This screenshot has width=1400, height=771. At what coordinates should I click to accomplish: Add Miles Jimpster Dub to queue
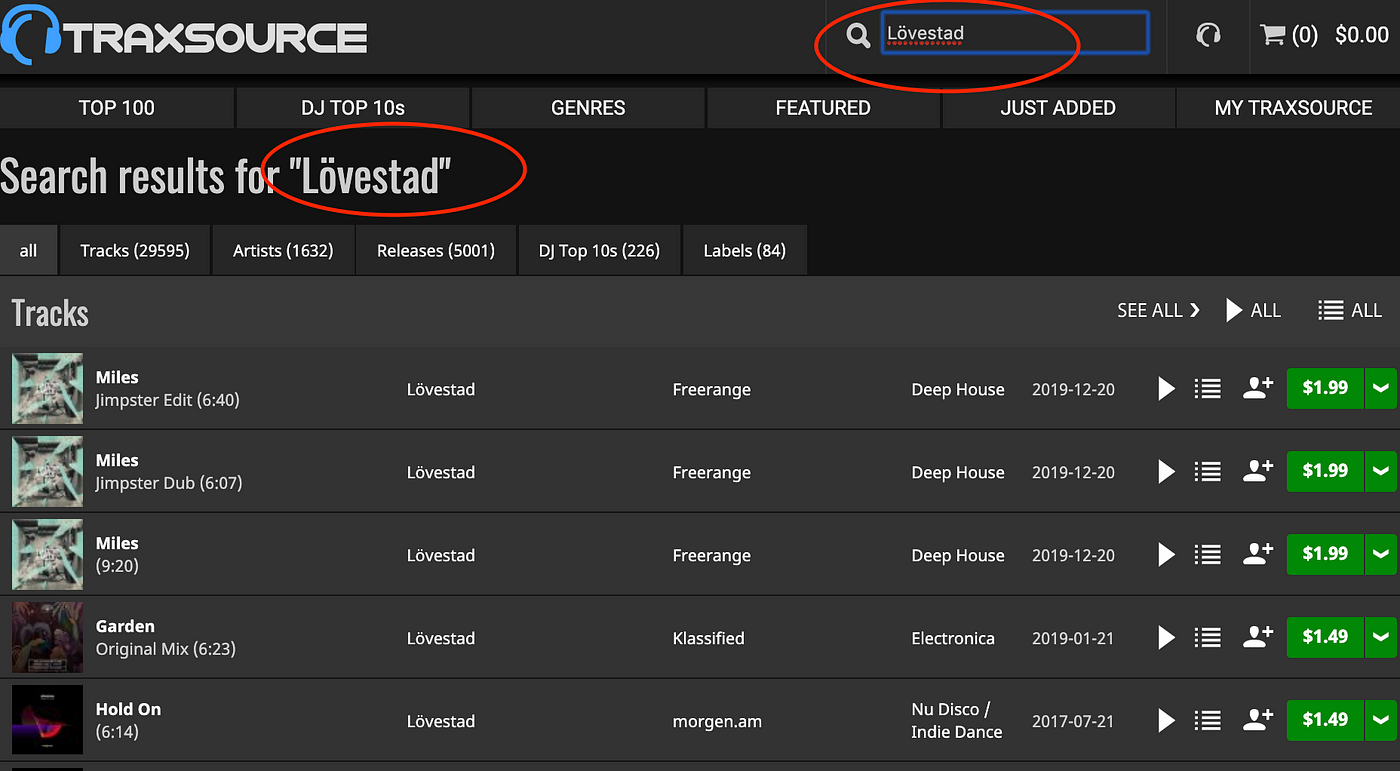click(x=1208, y=471)
